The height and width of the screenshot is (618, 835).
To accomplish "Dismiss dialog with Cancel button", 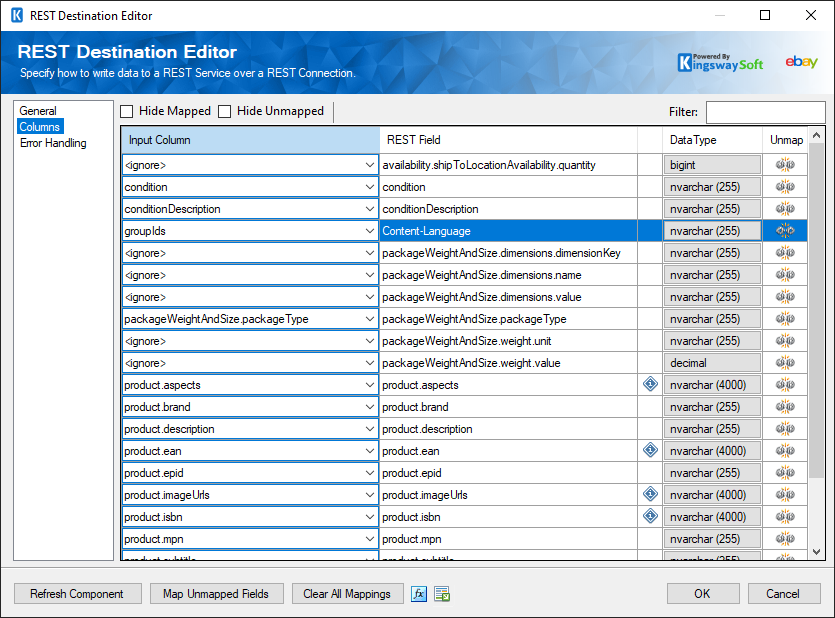I will coord(783,594).
